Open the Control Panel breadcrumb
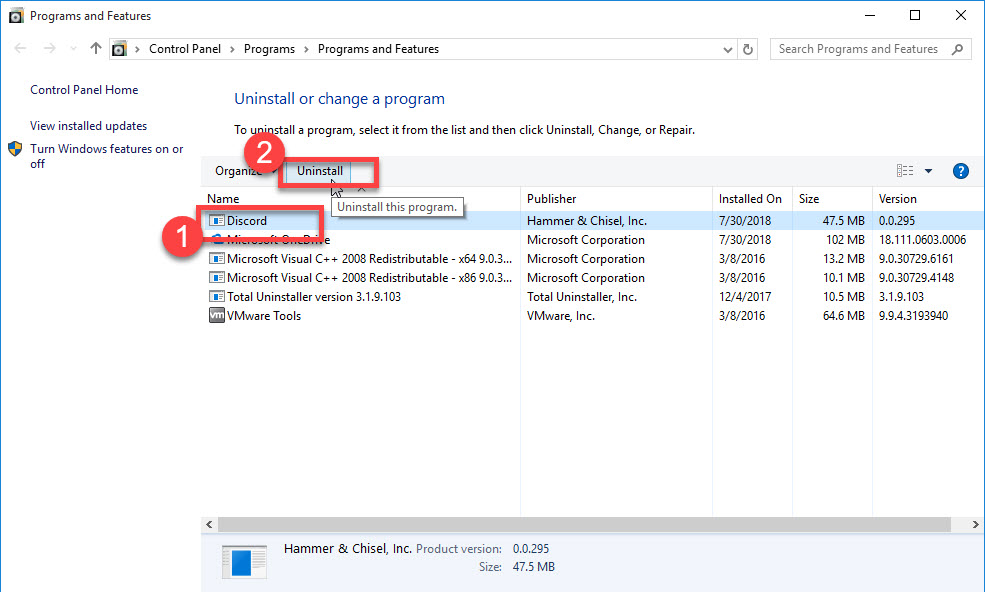This screenshot has width=985, height=592. pyautogui.click(x=185, y=49)
